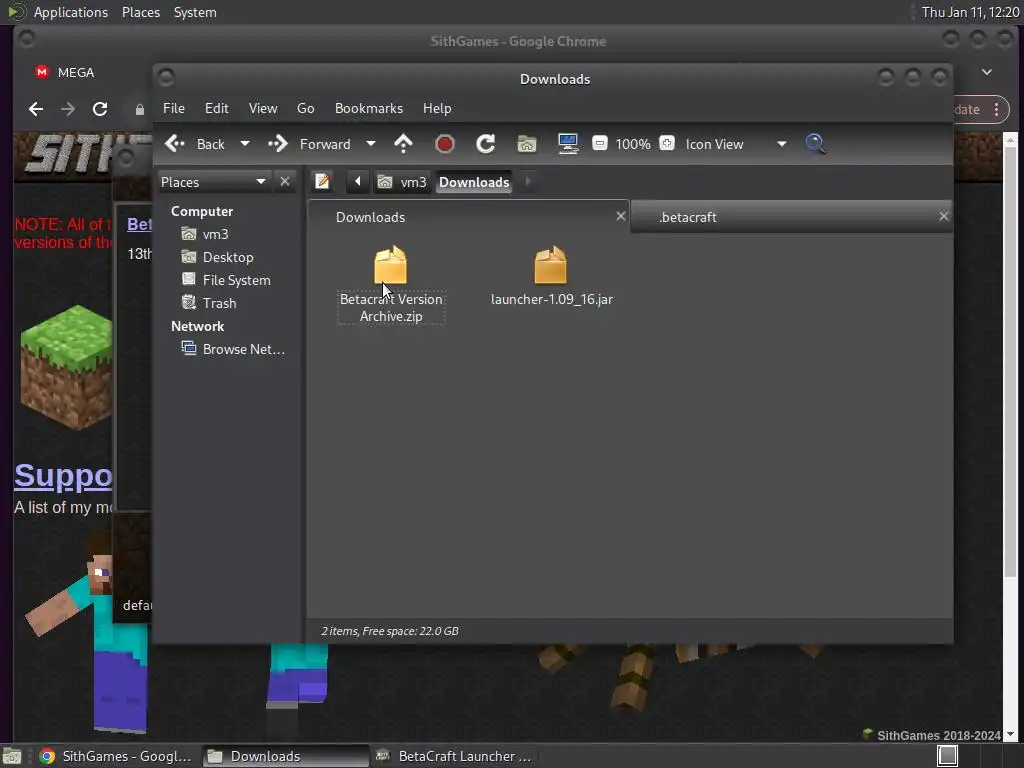Click Chrome's site info padlock icon
This screenshot has height=768, width=1024.
pos(139,110)
